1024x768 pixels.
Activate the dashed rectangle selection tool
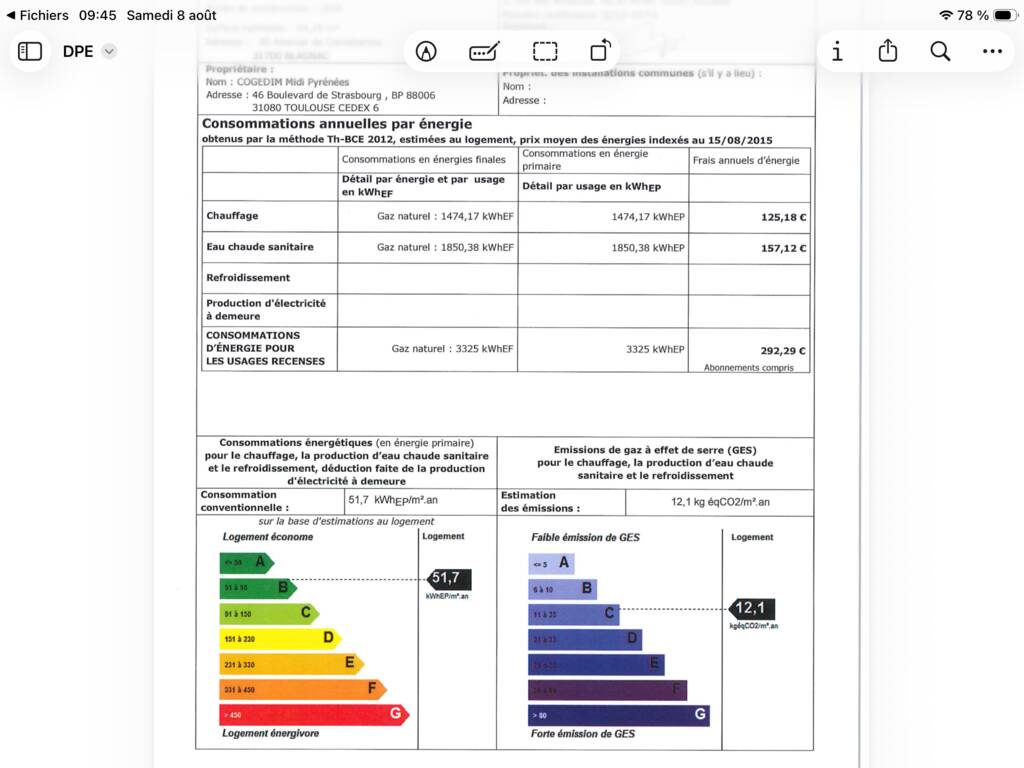[x=545, y=52]
